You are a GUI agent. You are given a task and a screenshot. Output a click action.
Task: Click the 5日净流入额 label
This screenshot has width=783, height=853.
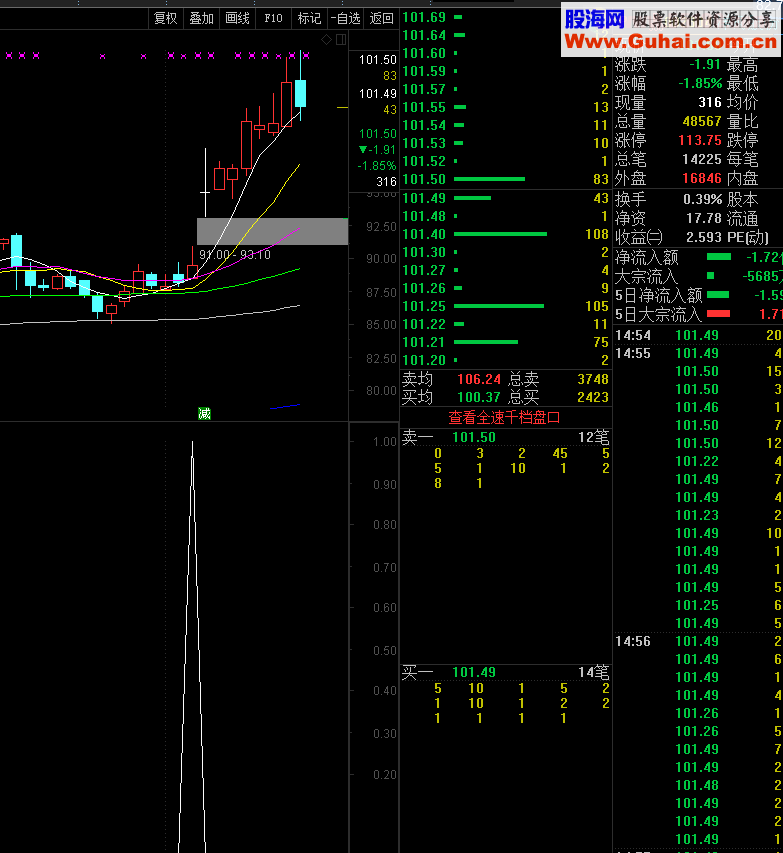point(658,295)
